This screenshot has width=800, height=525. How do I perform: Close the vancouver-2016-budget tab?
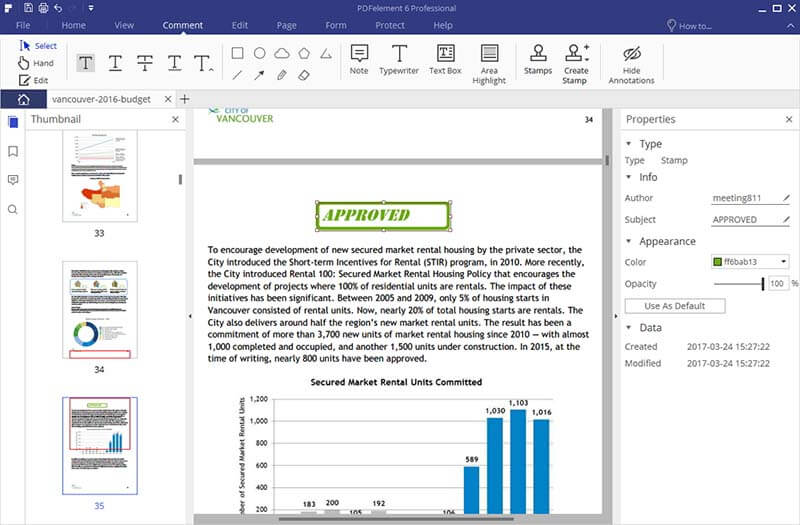click(x=168, y=99)
